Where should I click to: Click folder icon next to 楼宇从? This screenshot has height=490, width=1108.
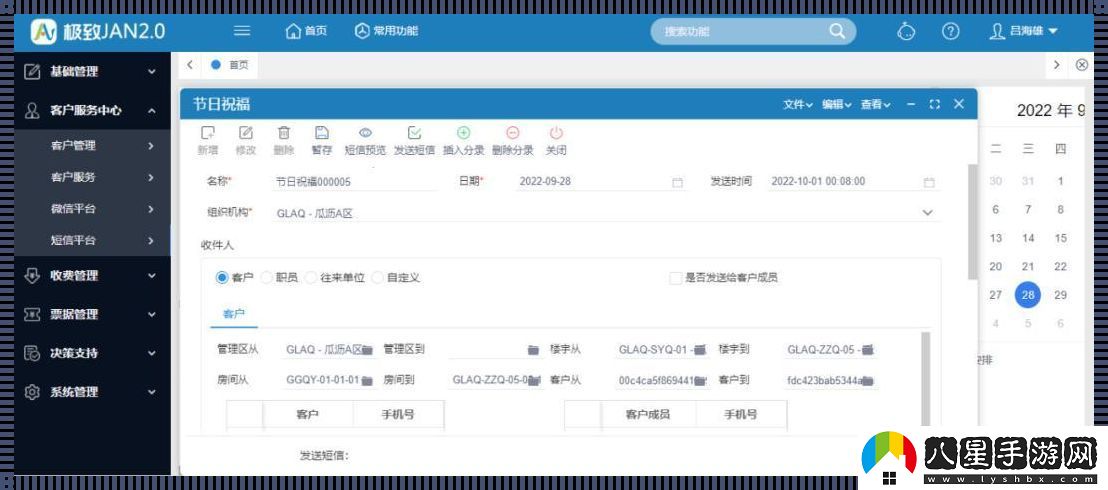coord(700,350)
